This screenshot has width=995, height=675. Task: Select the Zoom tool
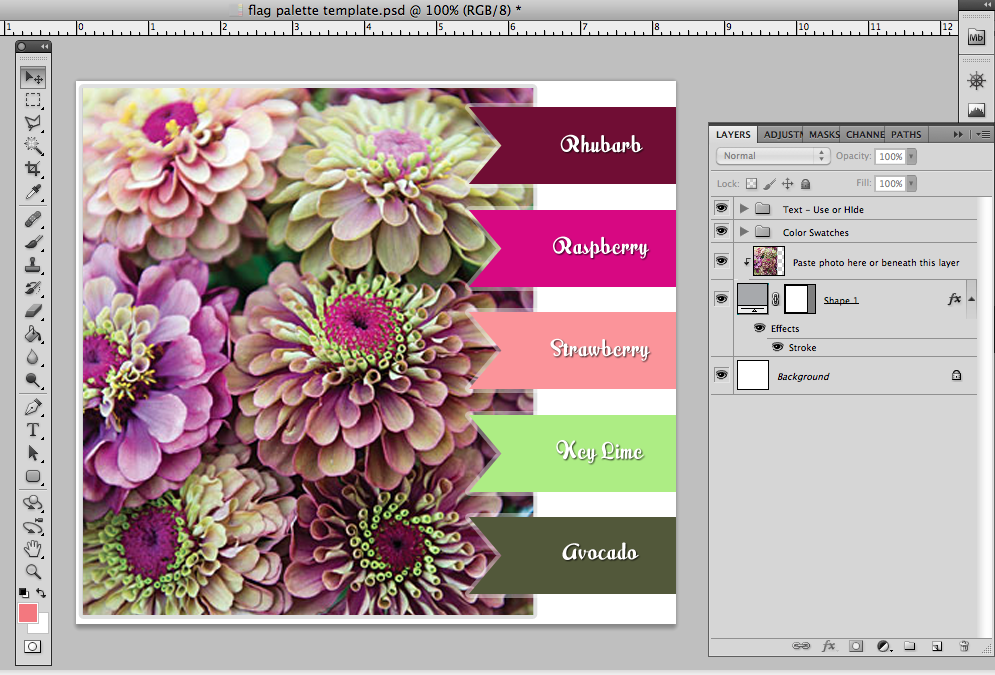33,572
